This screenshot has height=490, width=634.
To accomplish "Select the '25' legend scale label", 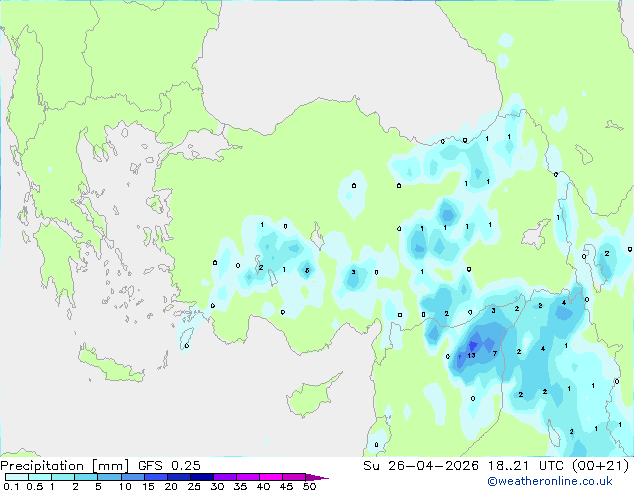I will [x=194, y=486].
